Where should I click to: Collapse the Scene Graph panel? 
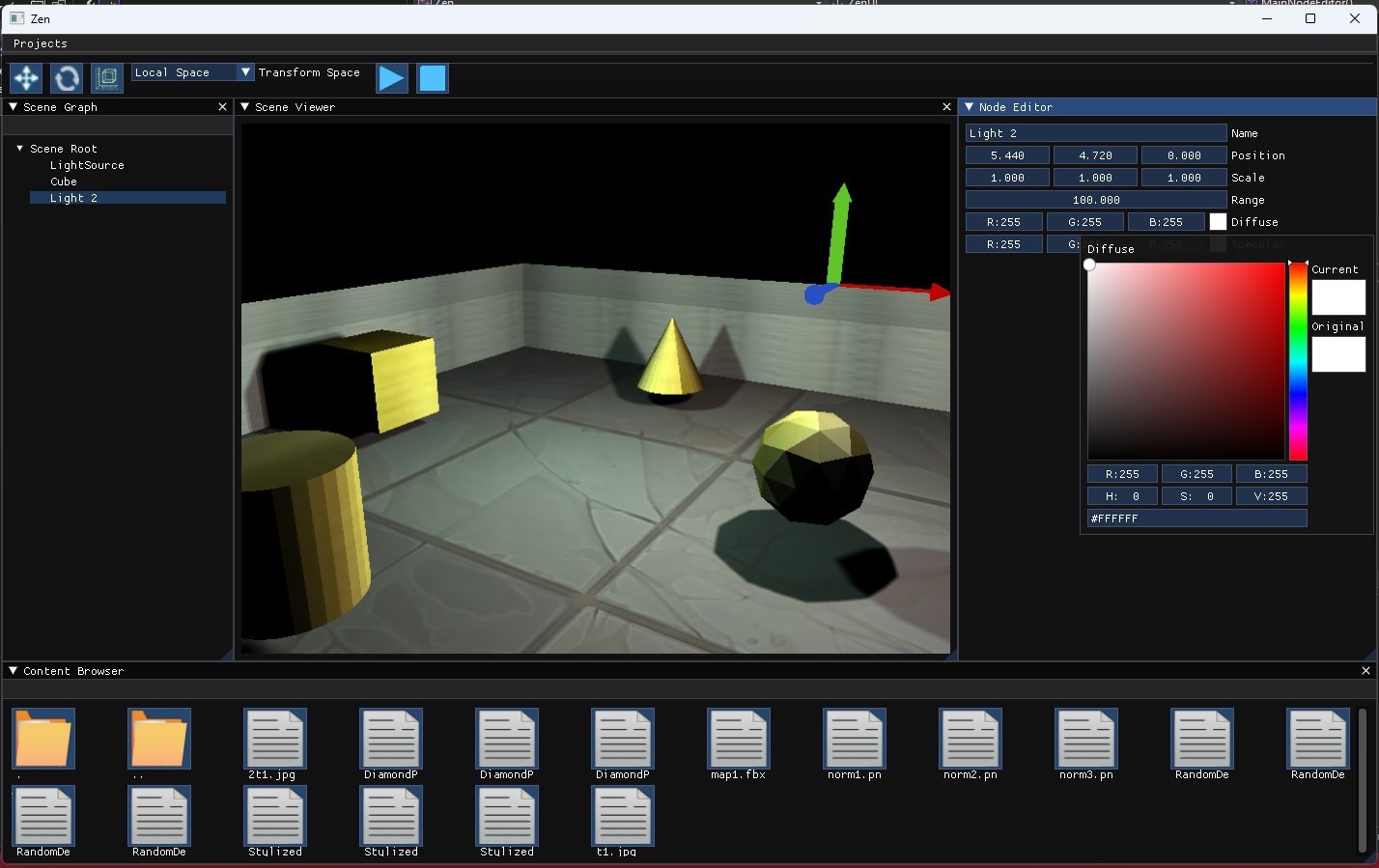click(14, 107)
